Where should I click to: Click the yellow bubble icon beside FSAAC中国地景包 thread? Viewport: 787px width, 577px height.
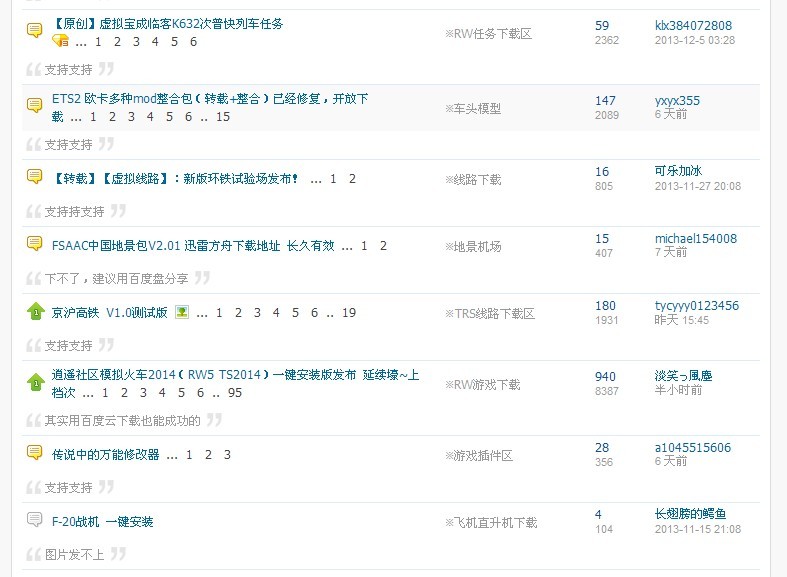[x=34, y=244]
